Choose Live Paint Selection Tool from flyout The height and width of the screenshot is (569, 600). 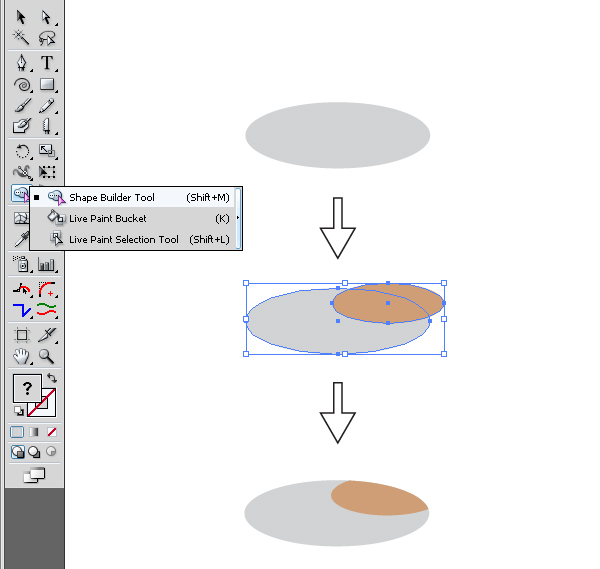[x=132, y=240]
